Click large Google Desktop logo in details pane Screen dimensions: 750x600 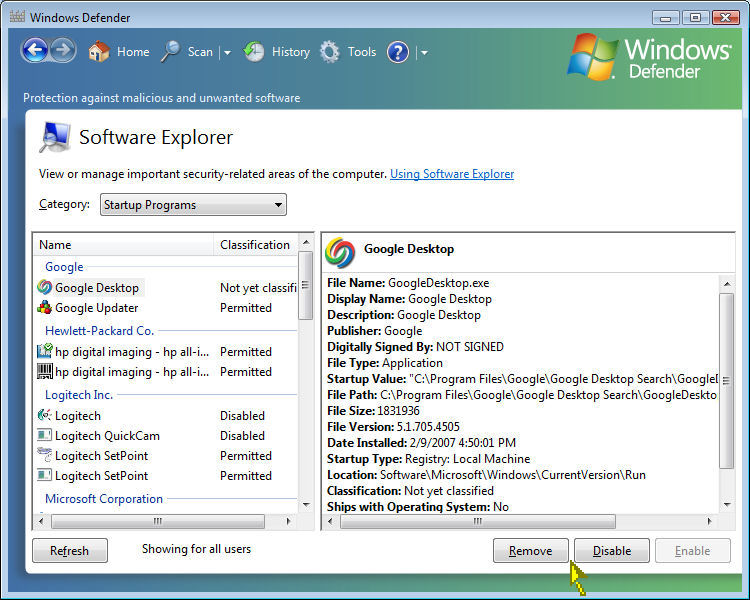click(x=340, y=253)
